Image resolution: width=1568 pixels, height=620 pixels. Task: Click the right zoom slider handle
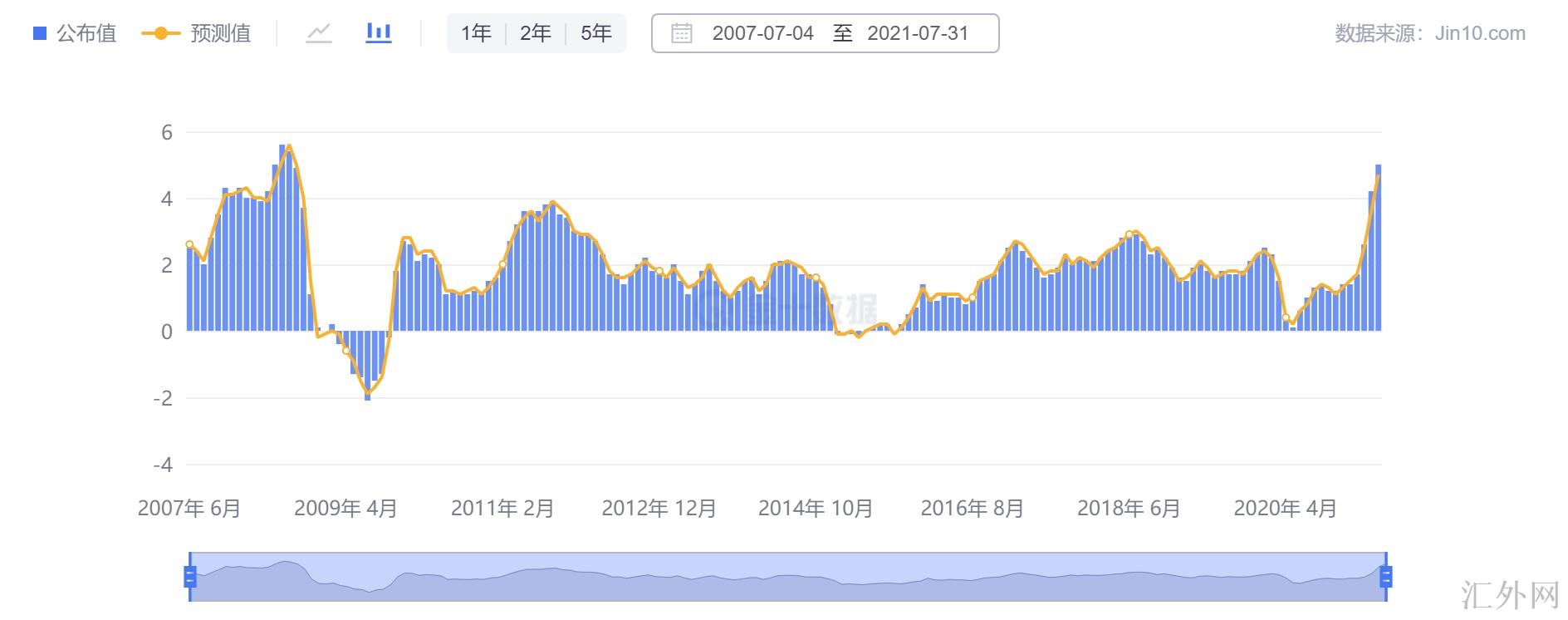click(x=1385, y=576)
